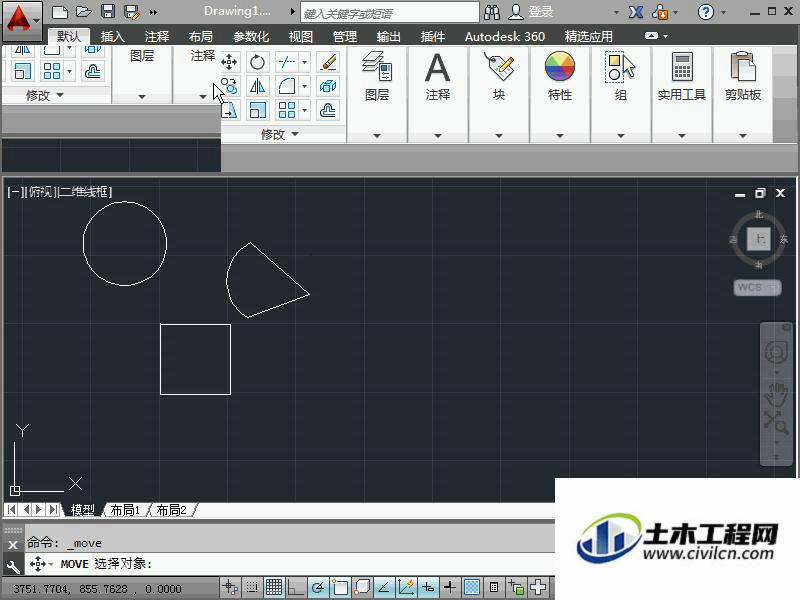Click the MOVE command line input
This screenshot has height=600, width=800.
click(x=290, y=564)
